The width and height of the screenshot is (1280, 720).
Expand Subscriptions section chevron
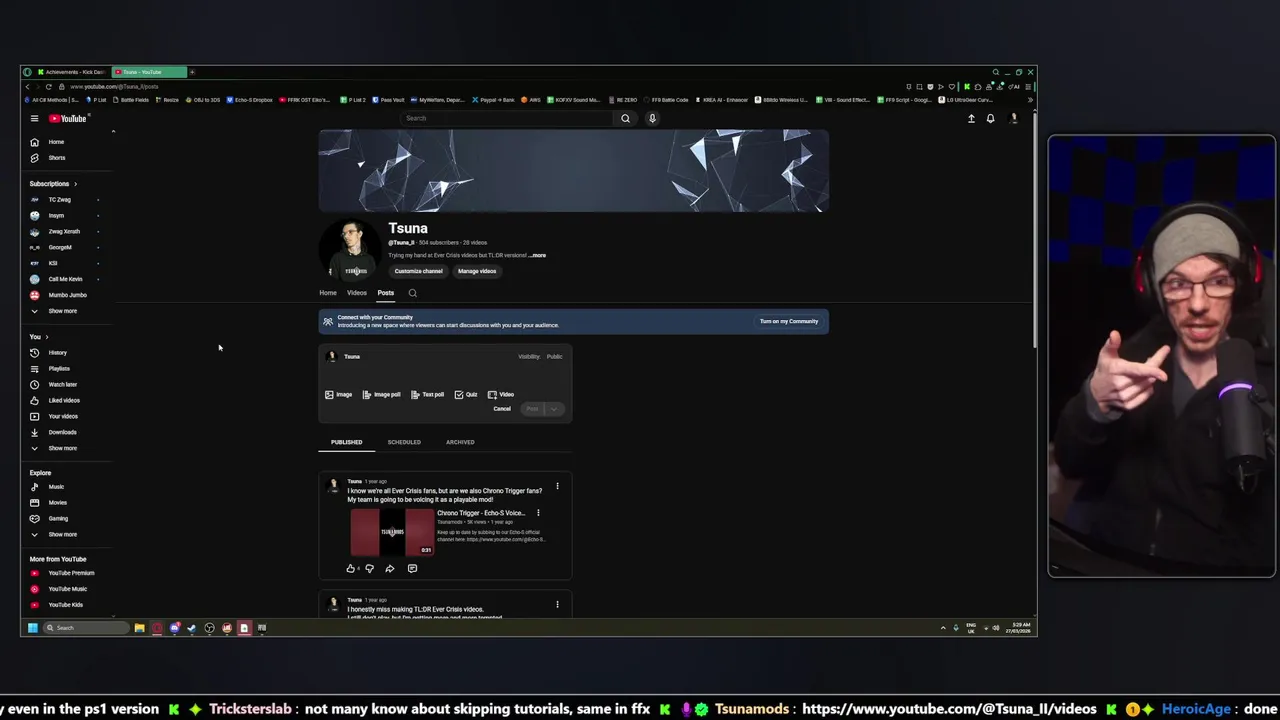pyautogui.click(x=75, y=184)
